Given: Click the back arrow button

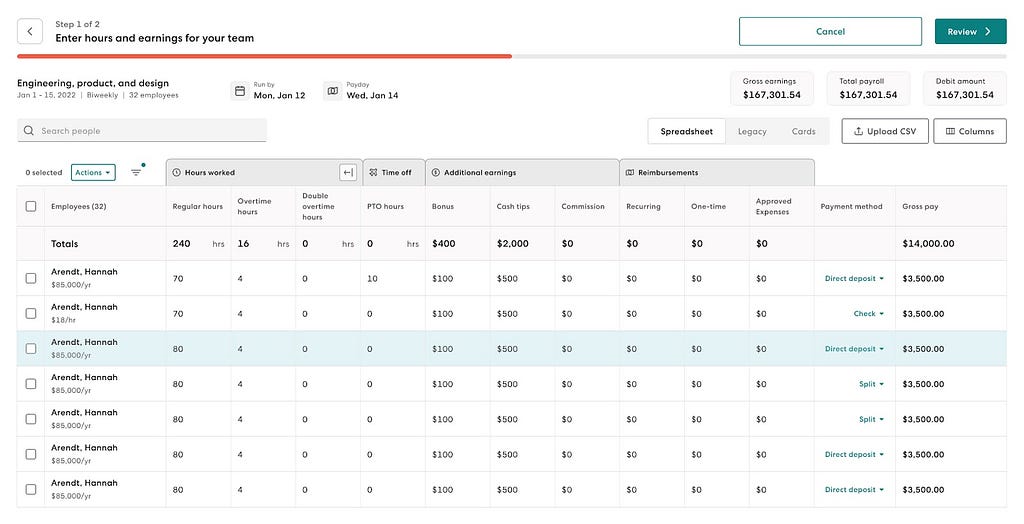Looking at the screenshot, I should pos(30,31).
